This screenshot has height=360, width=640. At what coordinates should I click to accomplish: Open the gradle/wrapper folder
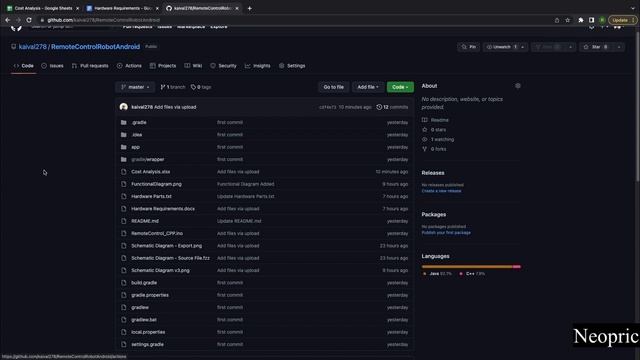click(148, 160)
